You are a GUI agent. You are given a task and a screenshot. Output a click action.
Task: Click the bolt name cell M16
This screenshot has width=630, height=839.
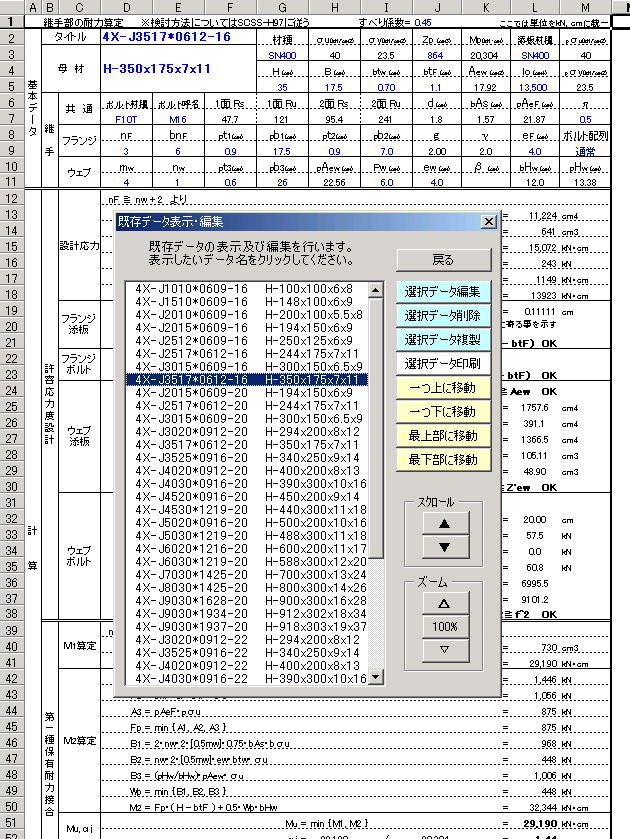(178, 119)
